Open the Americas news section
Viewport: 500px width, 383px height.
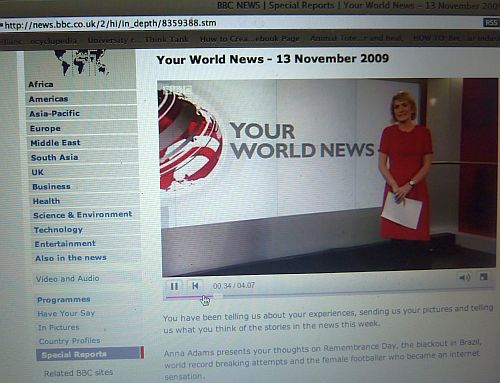[48, 99]
